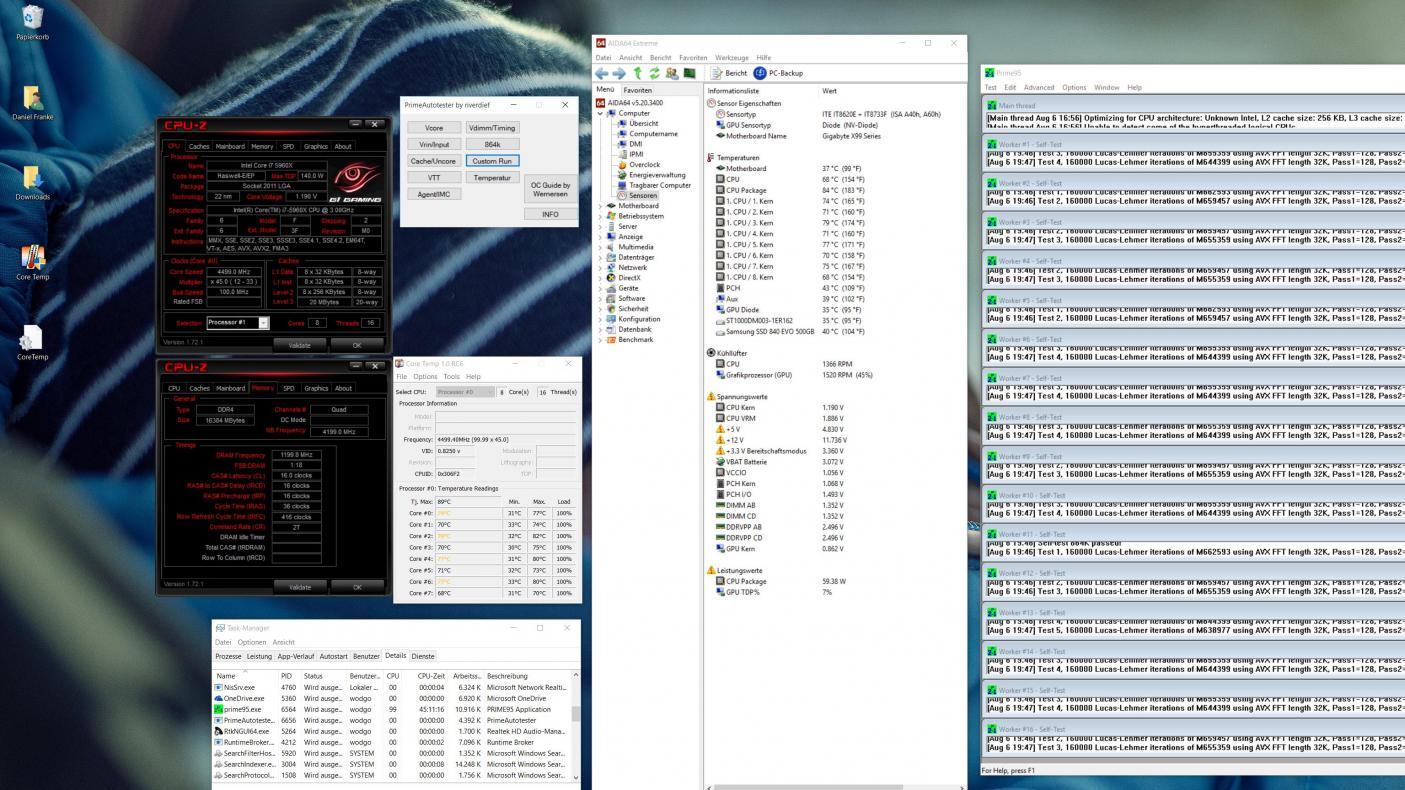The height and width of the screenshot is (790, 1405).
Task: Expand the Benchmark tree node
Action: coord(600,340)
